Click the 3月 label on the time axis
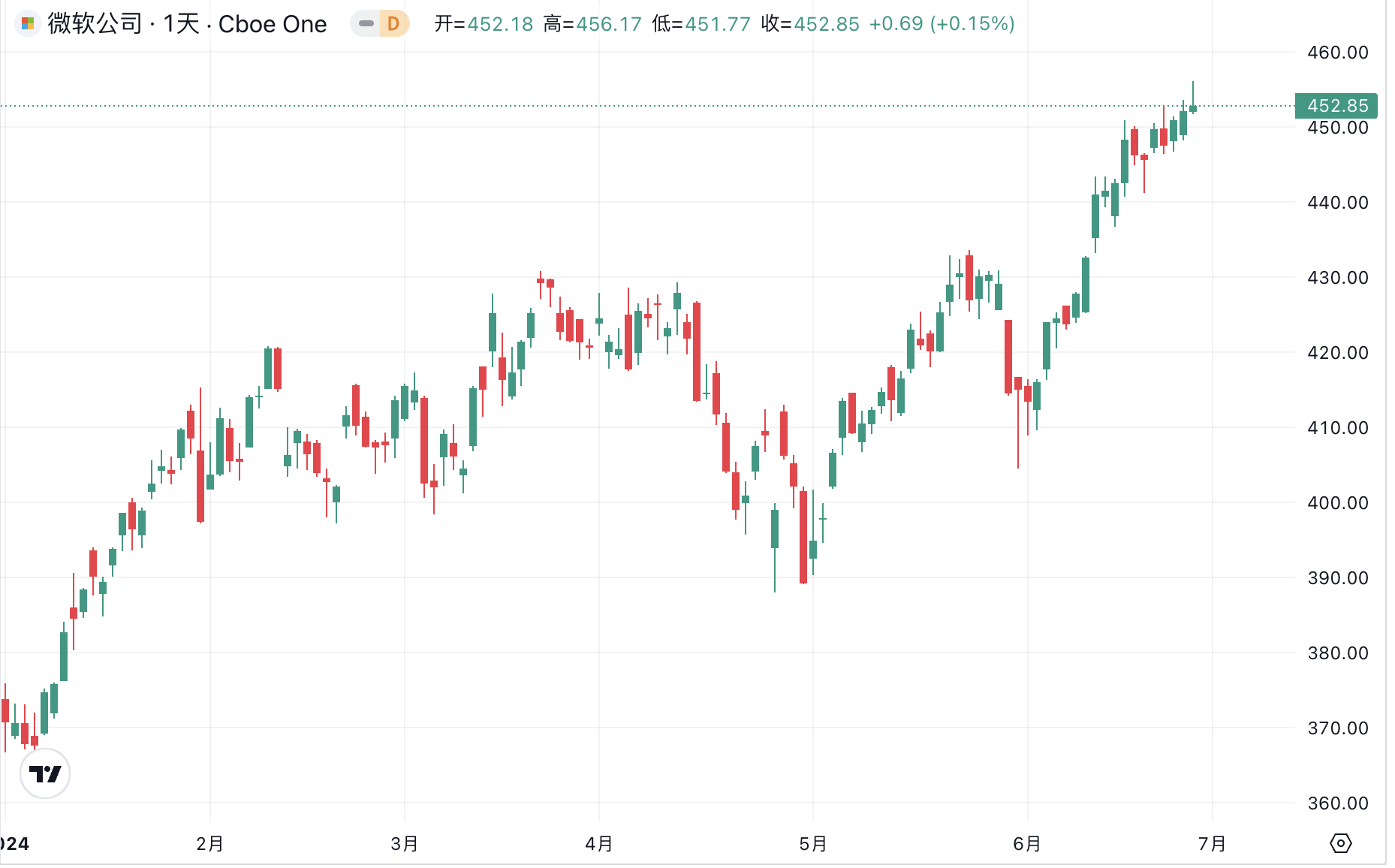1395x868 pixels. 405,844
